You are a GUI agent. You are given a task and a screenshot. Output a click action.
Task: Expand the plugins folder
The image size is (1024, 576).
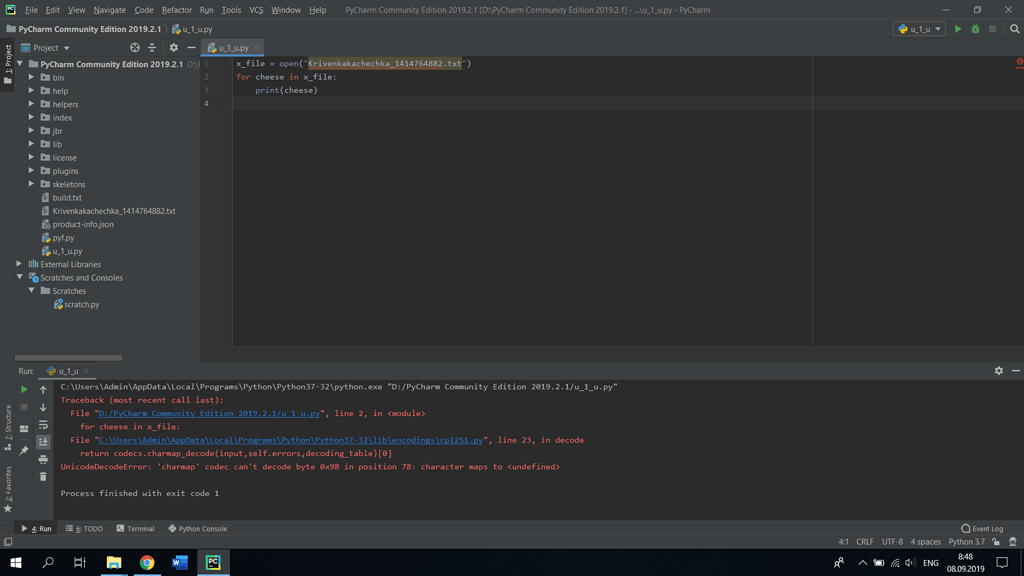[x=32, y=170]
